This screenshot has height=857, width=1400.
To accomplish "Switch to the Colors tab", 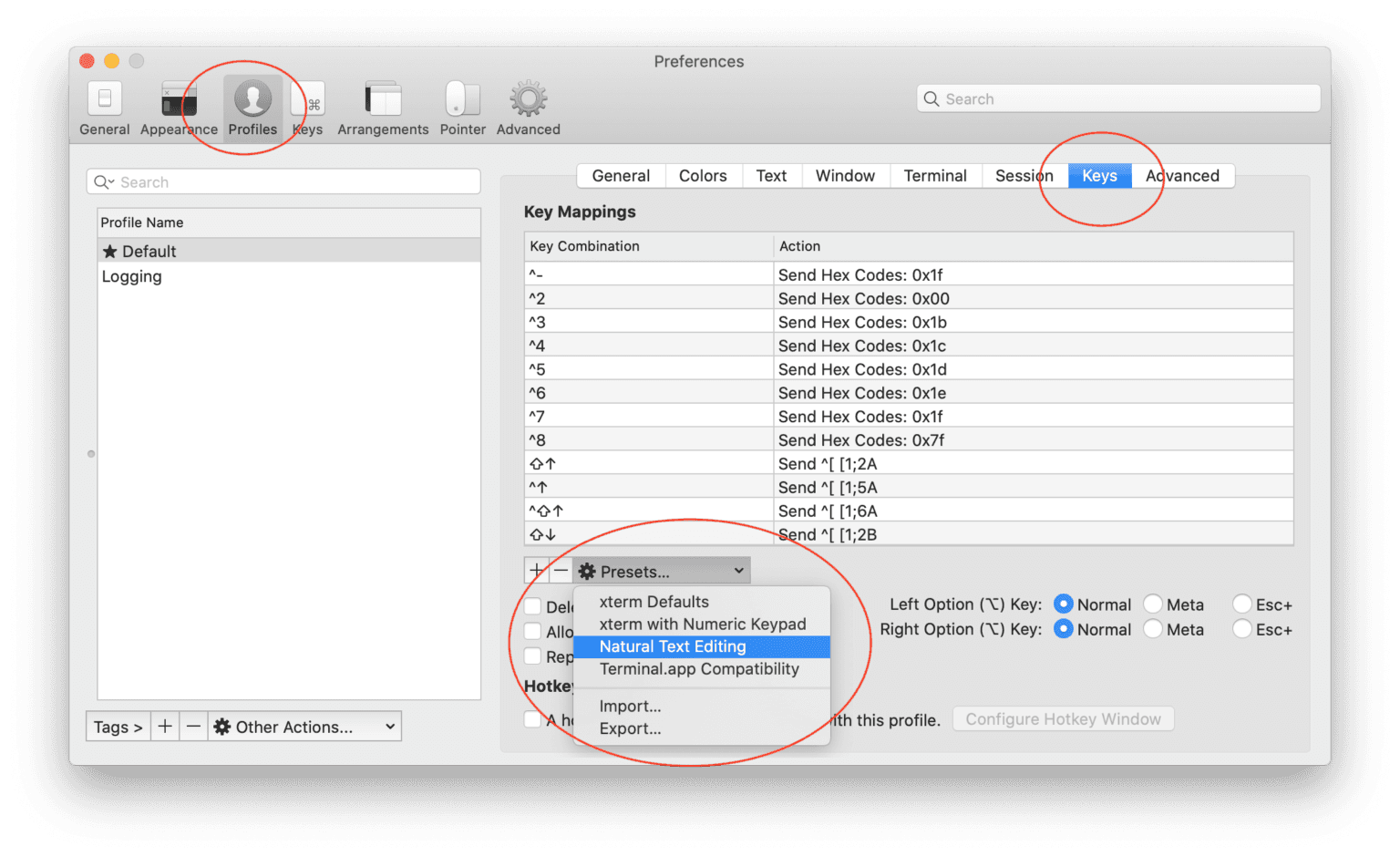I will point(703,175).
